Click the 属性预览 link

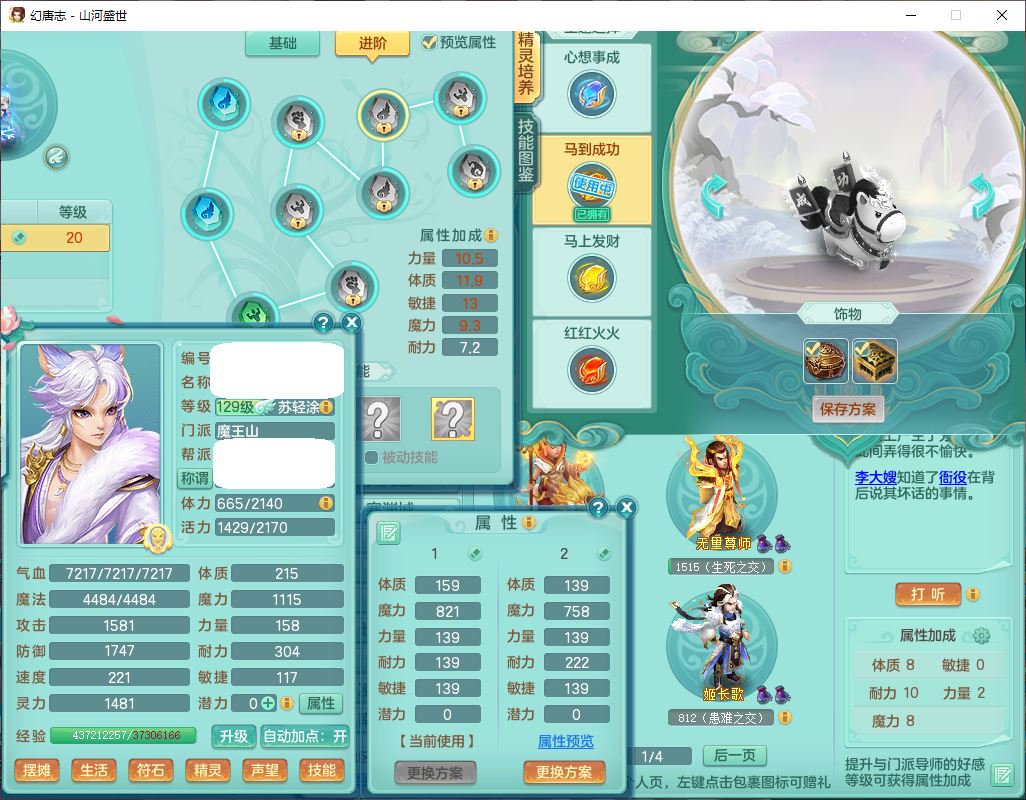tap(565, 741)
